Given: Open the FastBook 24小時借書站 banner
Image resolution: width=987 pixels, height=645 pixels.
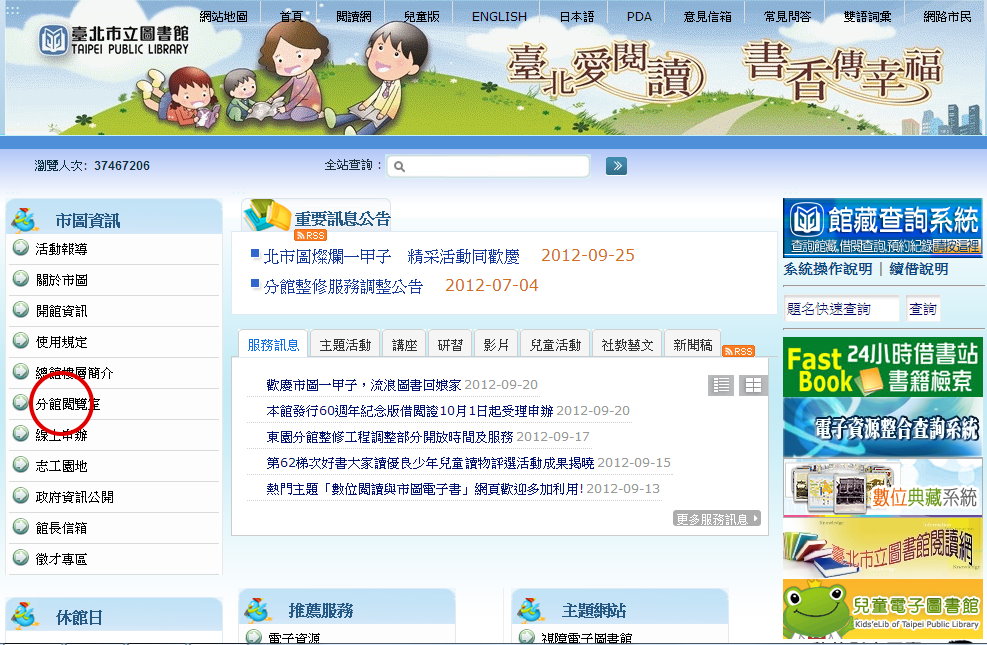Looking at the screenshot, I should 882,368.
